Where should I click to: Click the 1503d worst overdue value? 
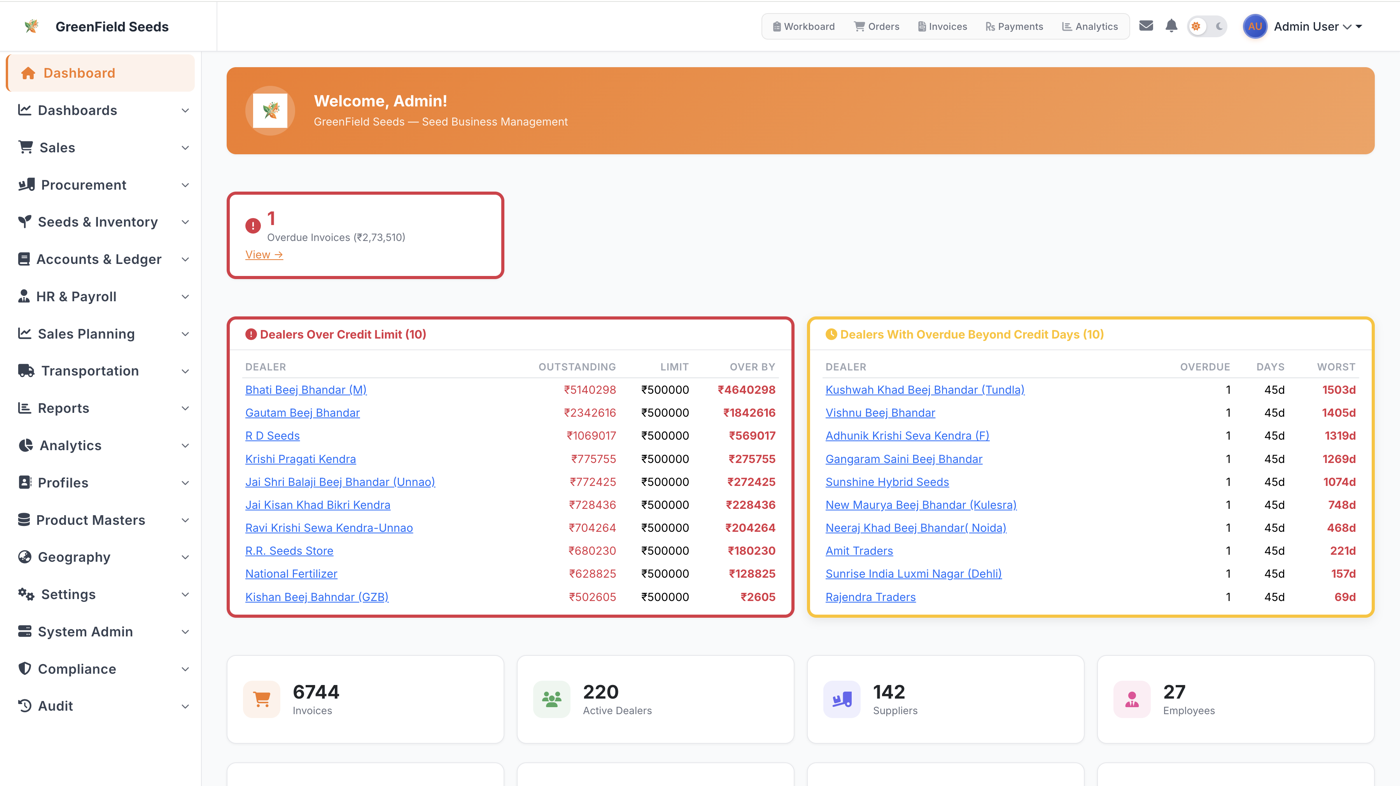point(1339,390)
